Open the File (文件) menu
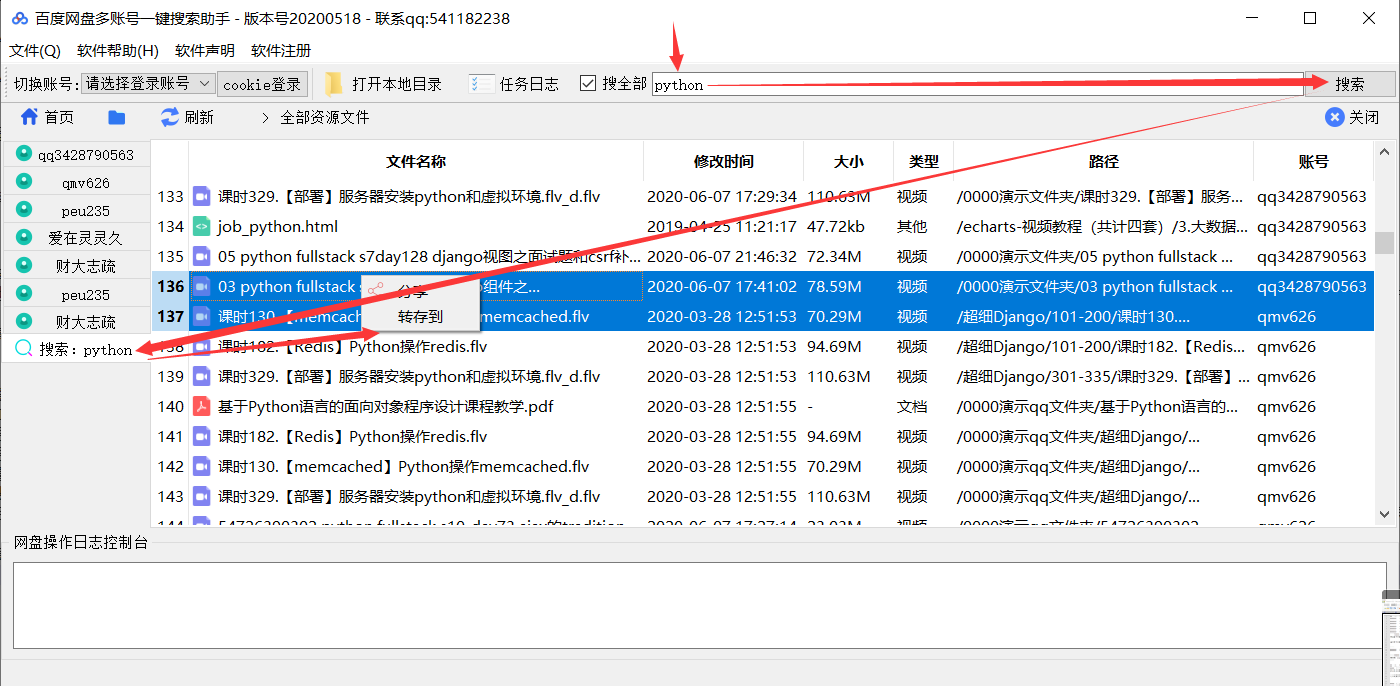1400x686 pixels. [34, 50]
